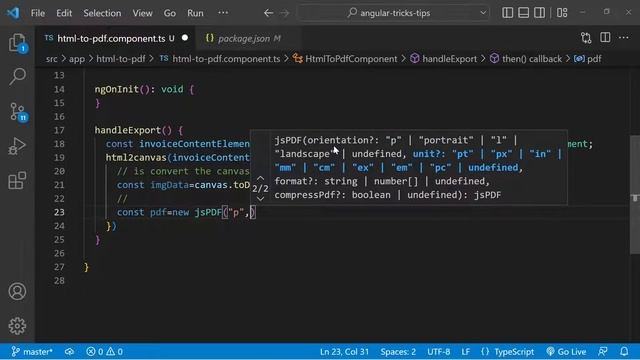
Task: Toggle the primary side bar layout icon
Action: (x=507, y=13)
